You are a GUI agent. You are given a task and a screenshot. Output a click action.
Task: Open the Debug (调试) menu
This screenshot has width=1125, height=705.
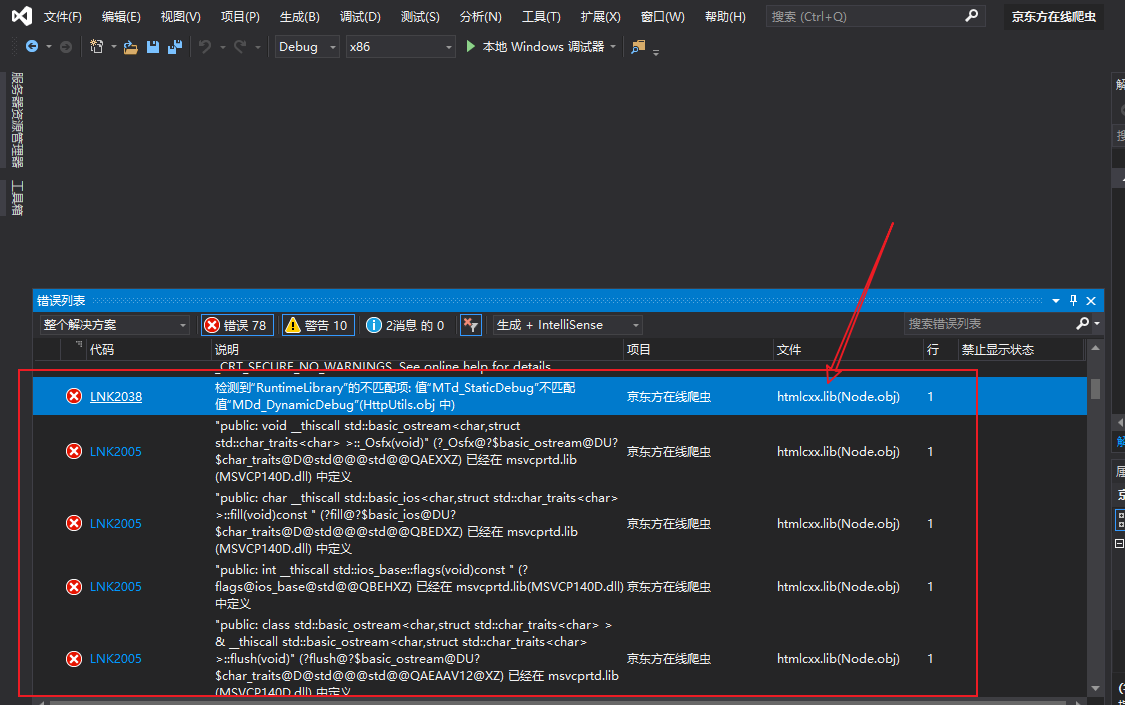360,16
